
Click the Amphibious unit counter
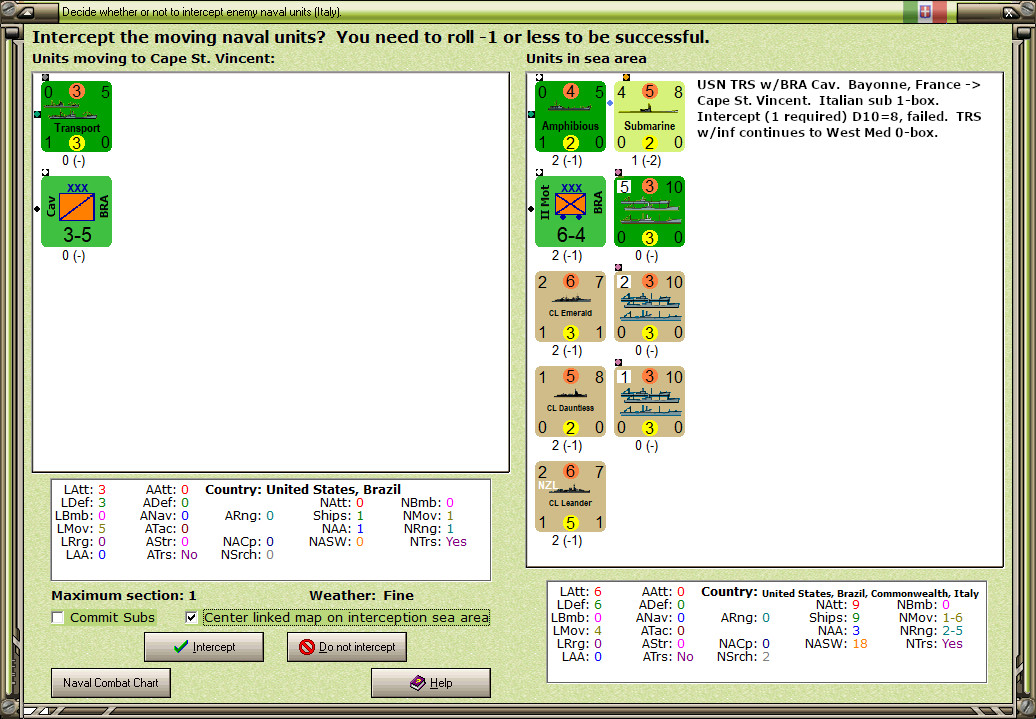(570, 117)
